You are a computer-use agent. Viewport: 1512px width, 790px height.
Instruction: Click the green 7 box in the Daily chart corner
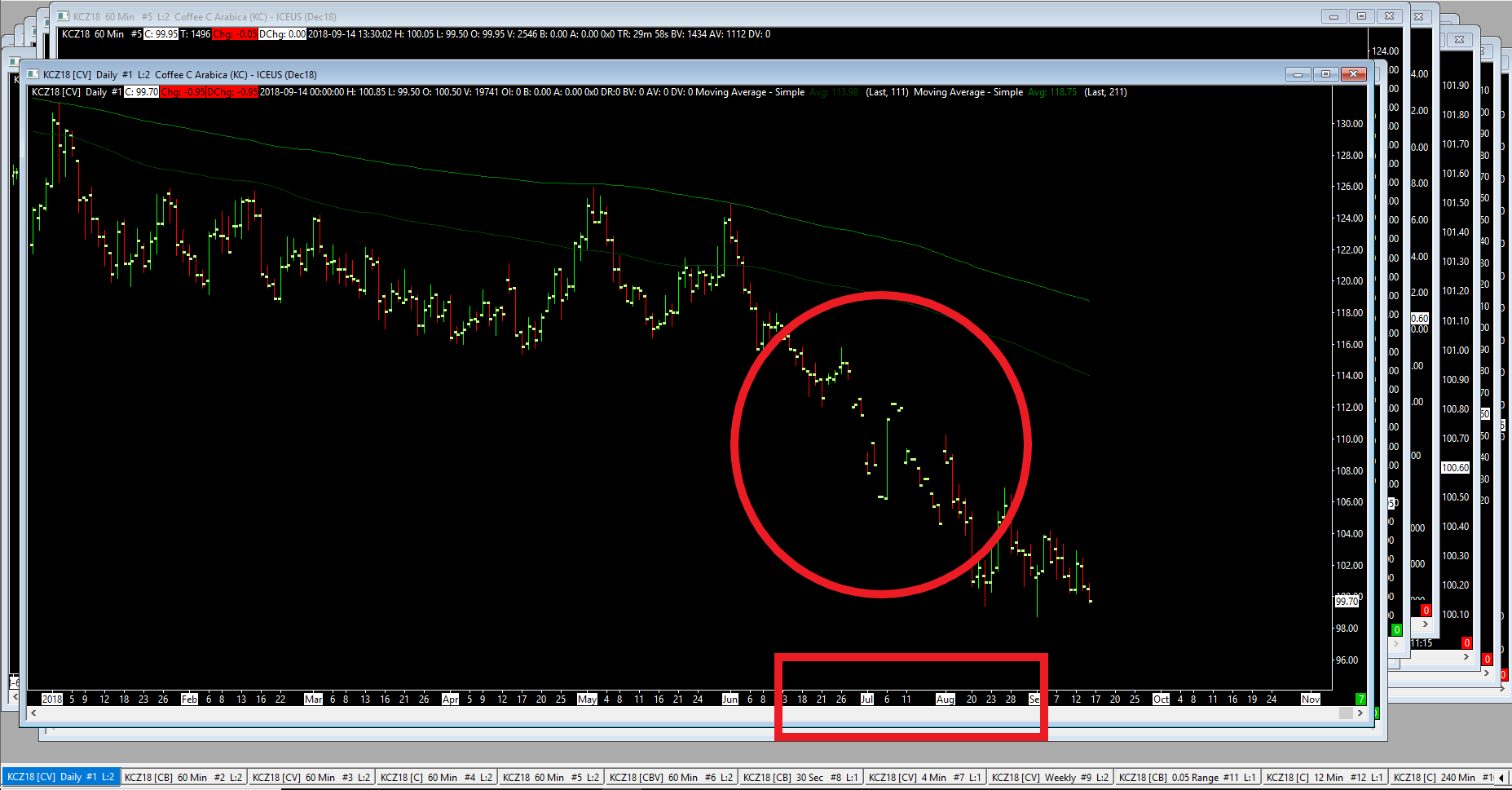(1360, 699)
